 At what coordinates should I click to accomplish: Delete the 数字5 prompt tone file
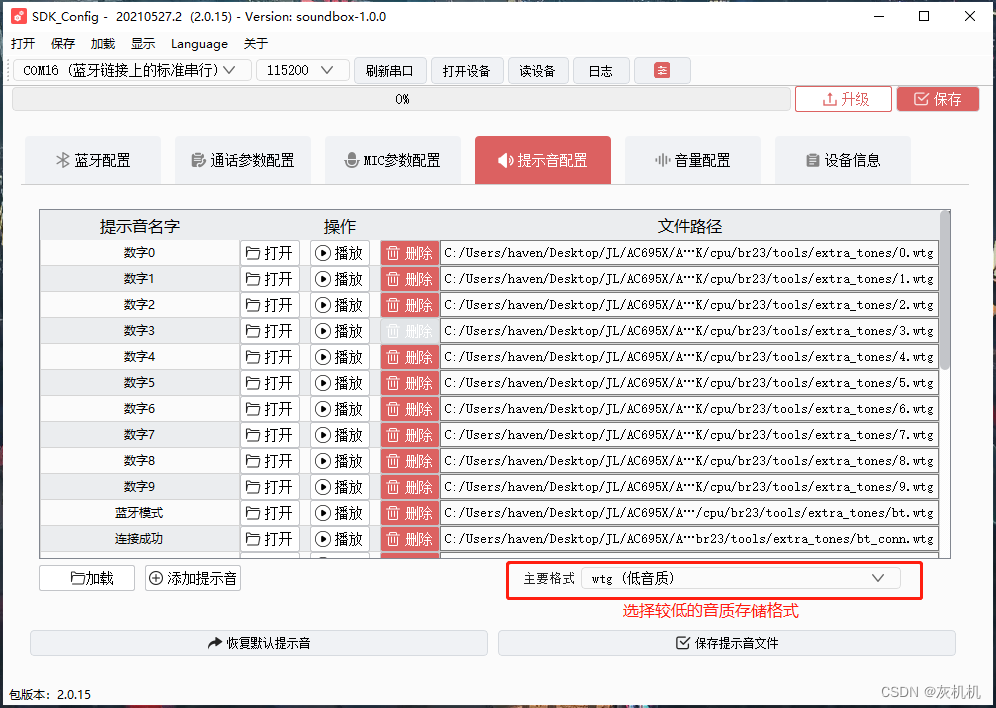409,382
